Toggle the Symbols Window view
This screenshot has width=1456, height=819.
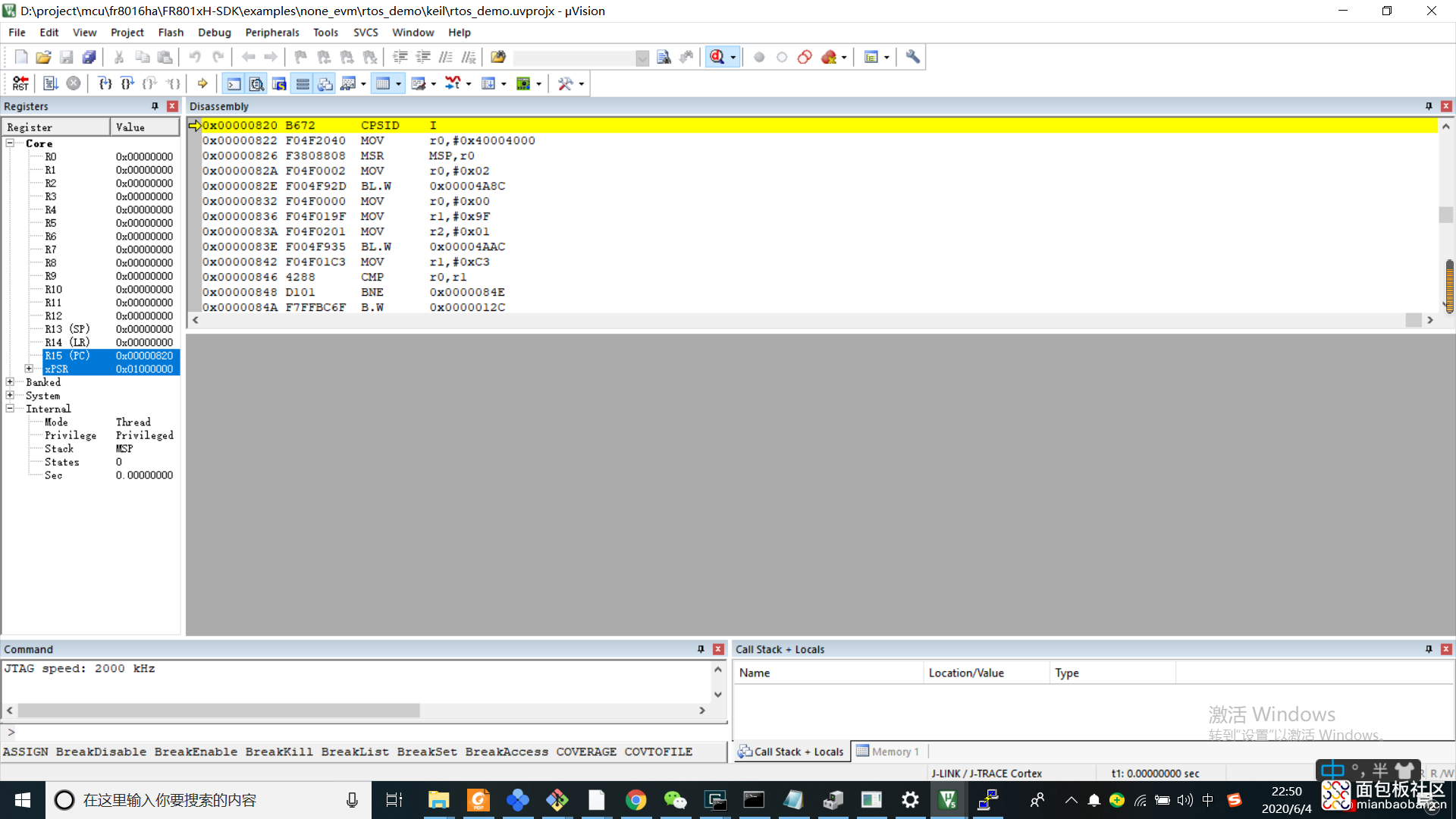pyautogui.click(x=280, y=83)
